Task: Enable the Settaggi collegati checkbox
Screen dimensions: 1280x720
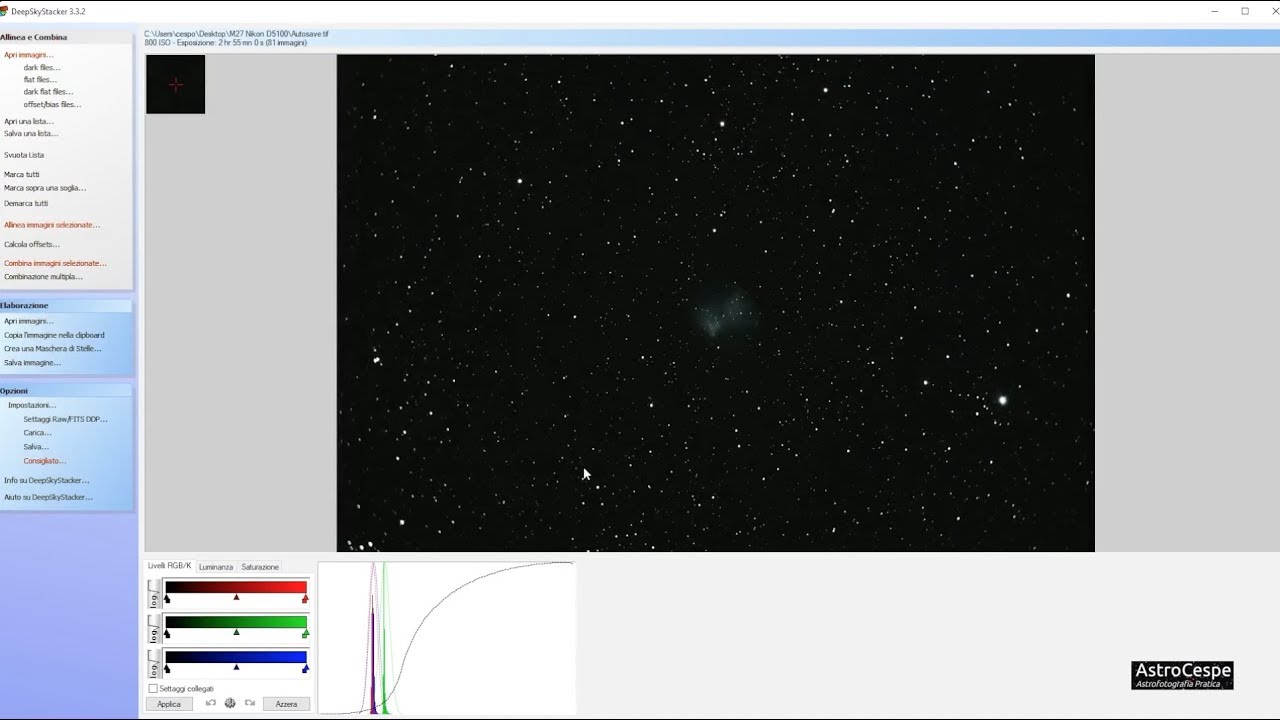Action: (153, 688)
